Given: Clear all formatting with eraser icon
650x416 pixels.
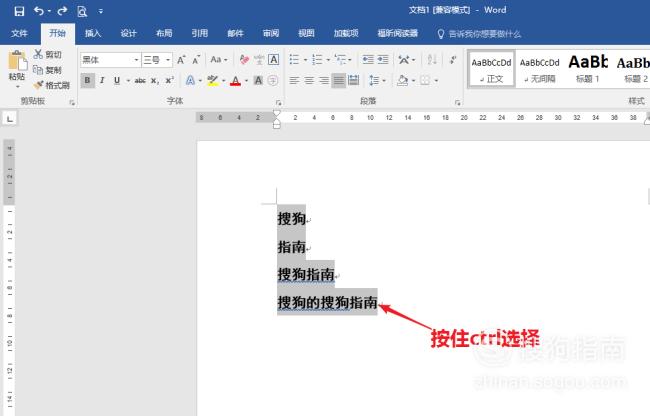Looking at the screenshot, I should click(244, 60).
